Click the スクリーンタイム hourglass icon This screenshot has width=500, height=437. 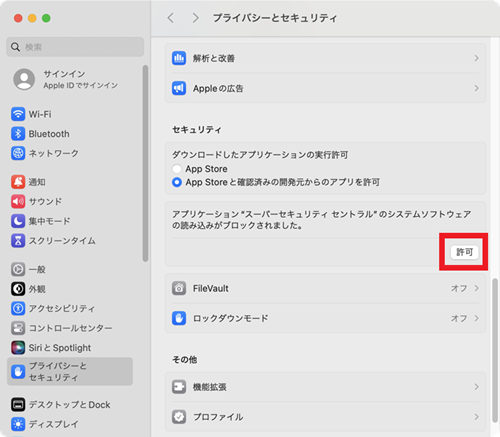18,241
